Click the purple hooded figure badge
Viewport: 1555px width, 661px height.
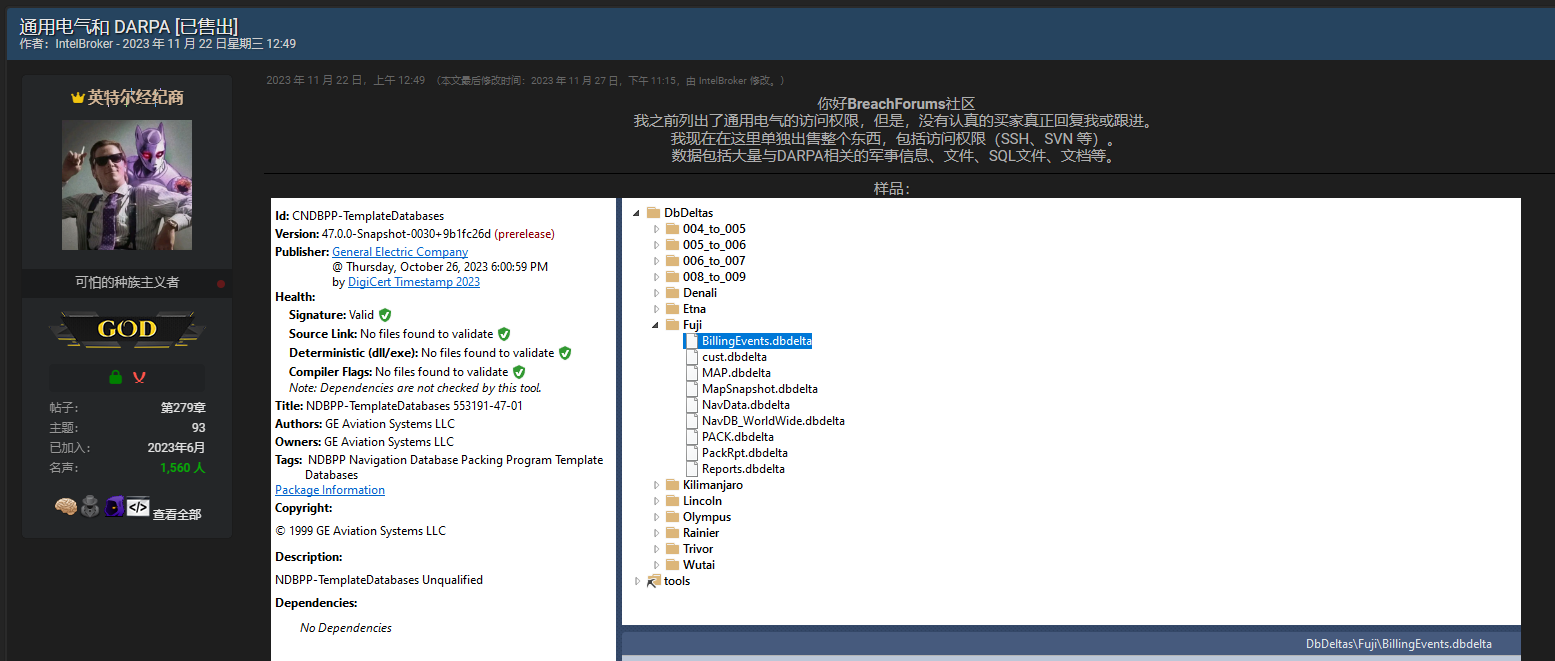114,507
